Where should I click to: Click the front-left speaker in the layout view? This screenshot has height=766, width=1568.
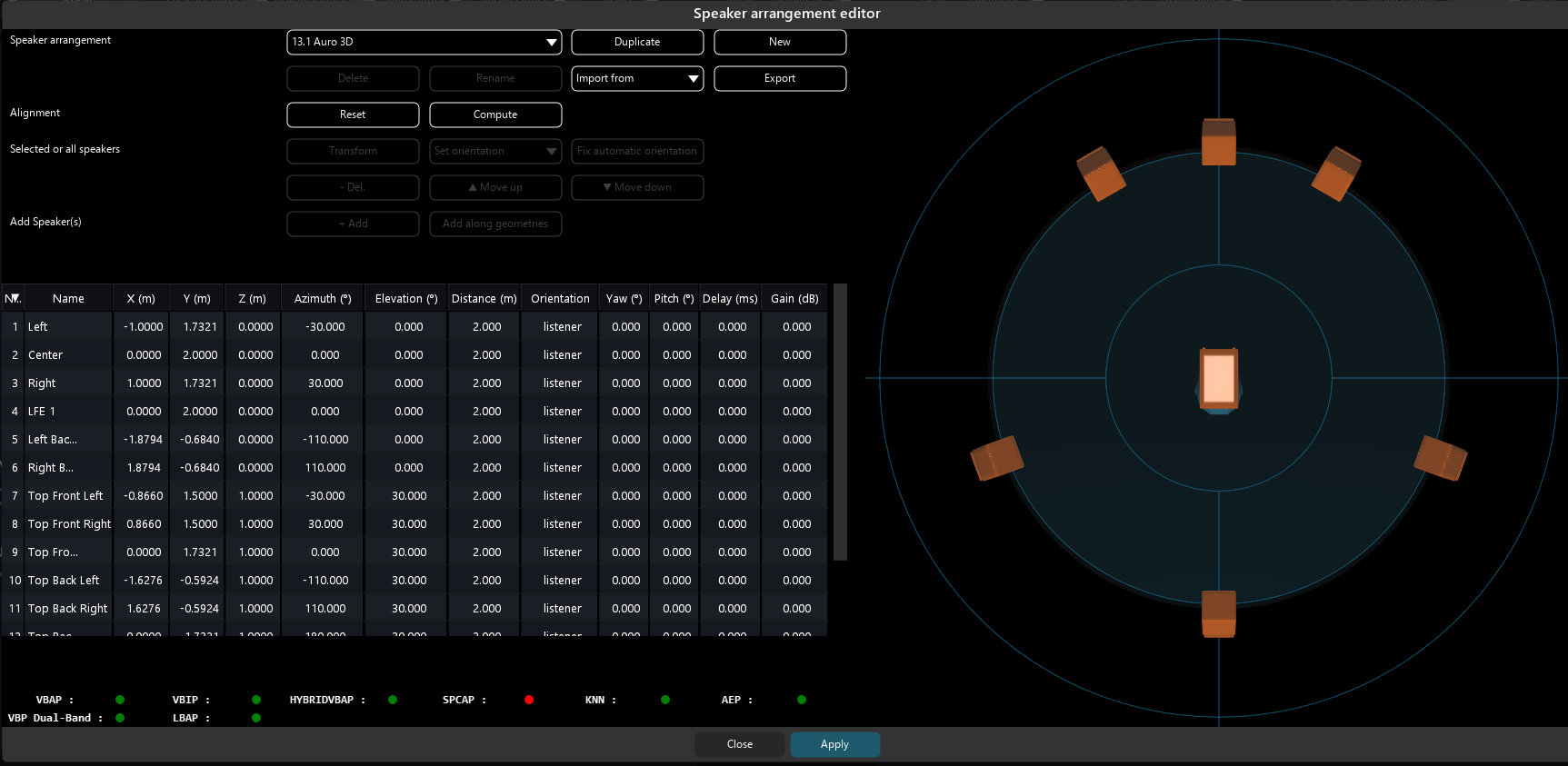pos(1101,174)
